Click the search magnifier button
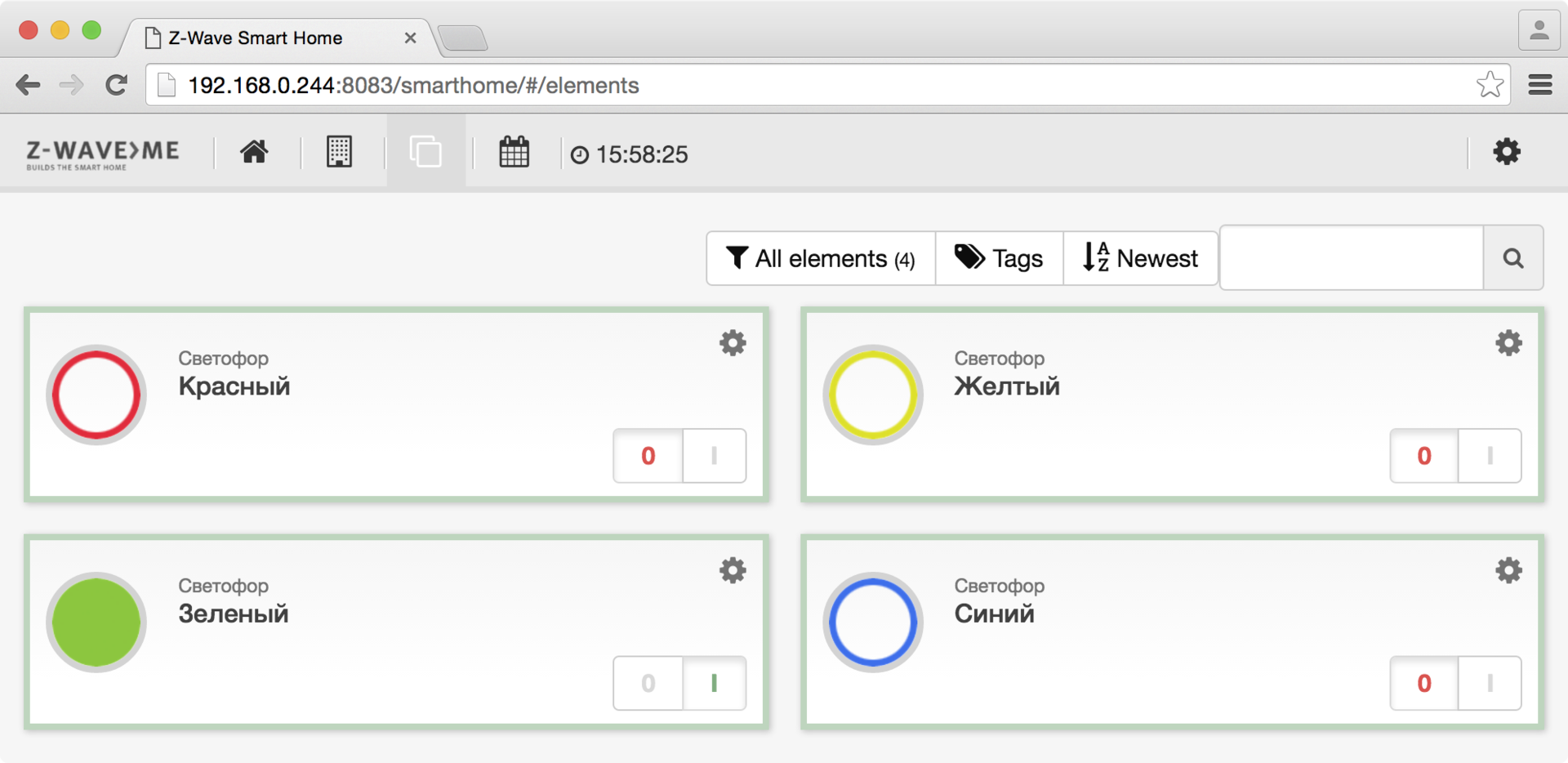The image size is (1568, 763). [x=1512, y=258]
